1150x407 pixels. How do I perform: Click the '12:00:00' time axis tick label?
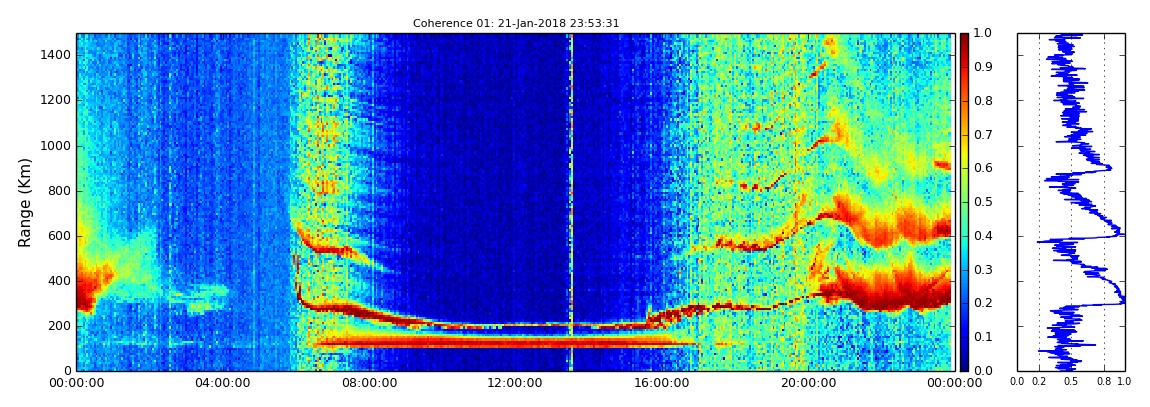coord(513,382)
